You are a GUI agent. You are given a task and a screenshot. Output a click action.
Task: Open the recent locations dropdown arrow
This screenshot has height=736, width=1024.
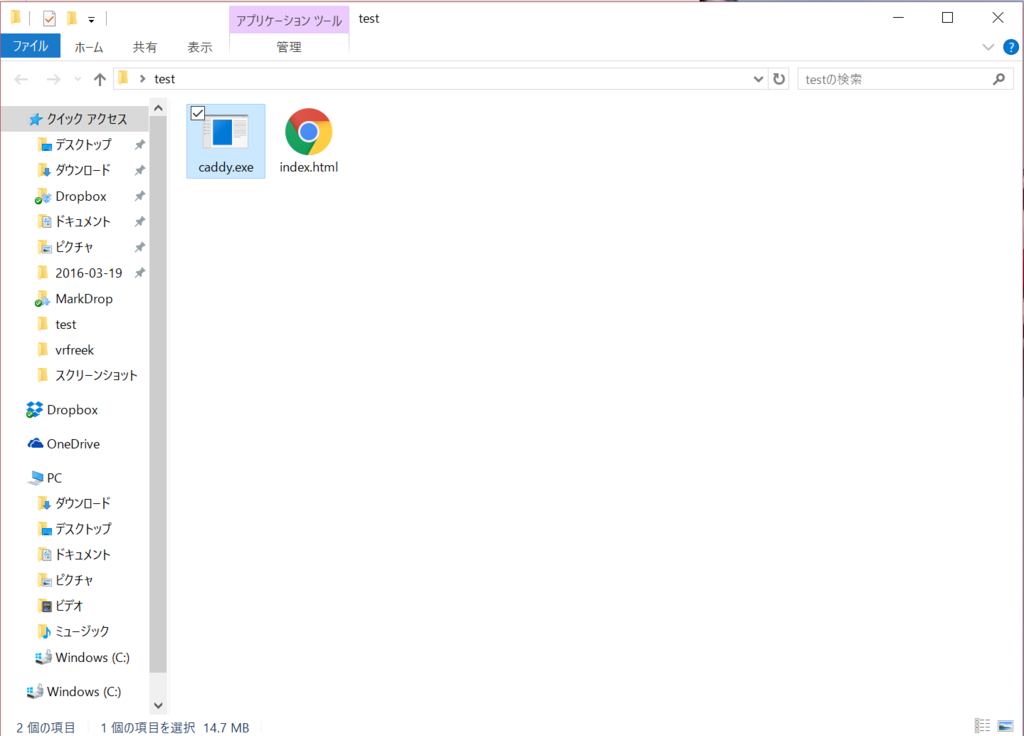click(x=78, y=80)
